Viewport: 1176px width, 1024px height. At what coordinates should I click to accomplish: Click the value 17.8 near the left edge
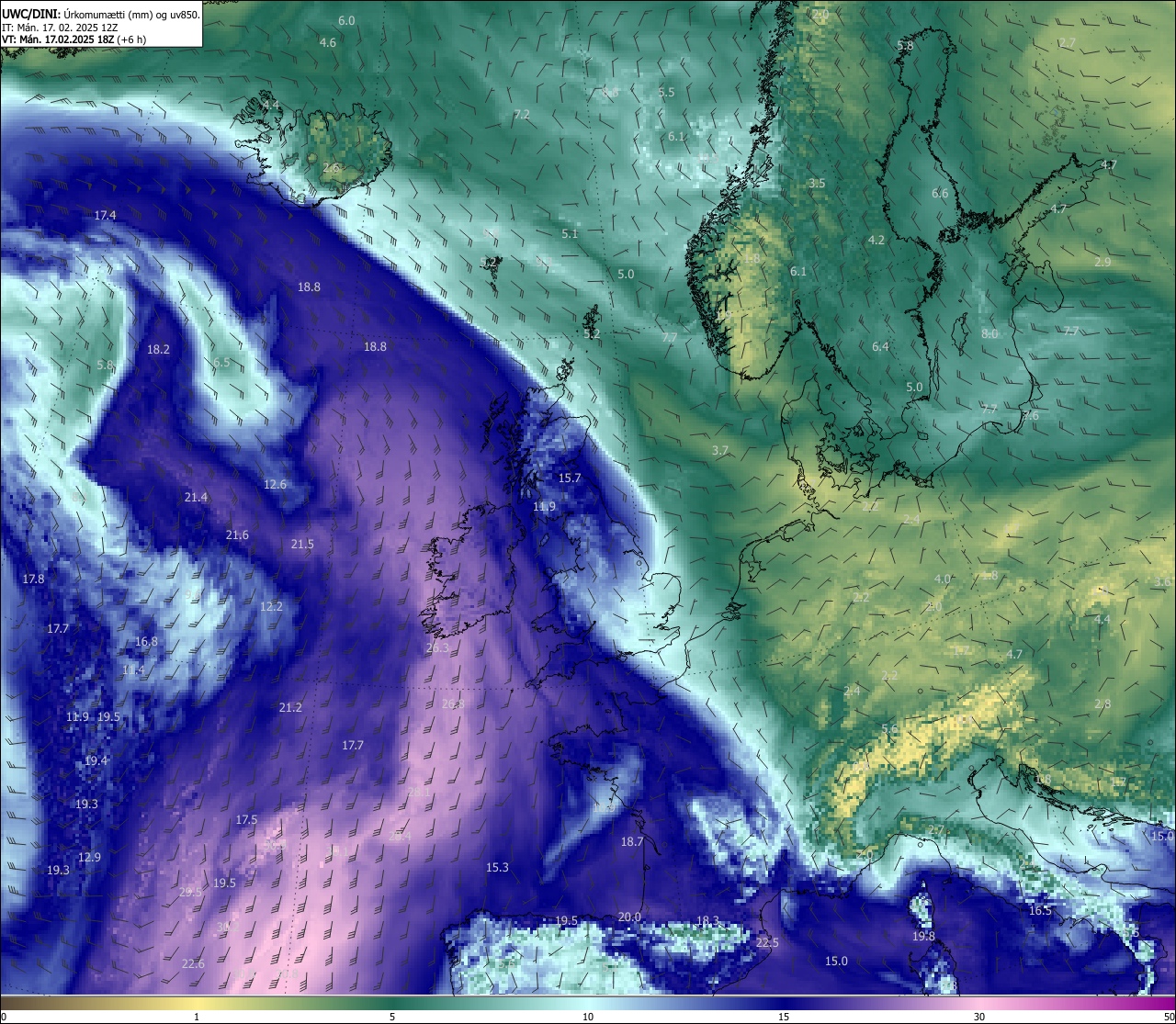(33, 580)
